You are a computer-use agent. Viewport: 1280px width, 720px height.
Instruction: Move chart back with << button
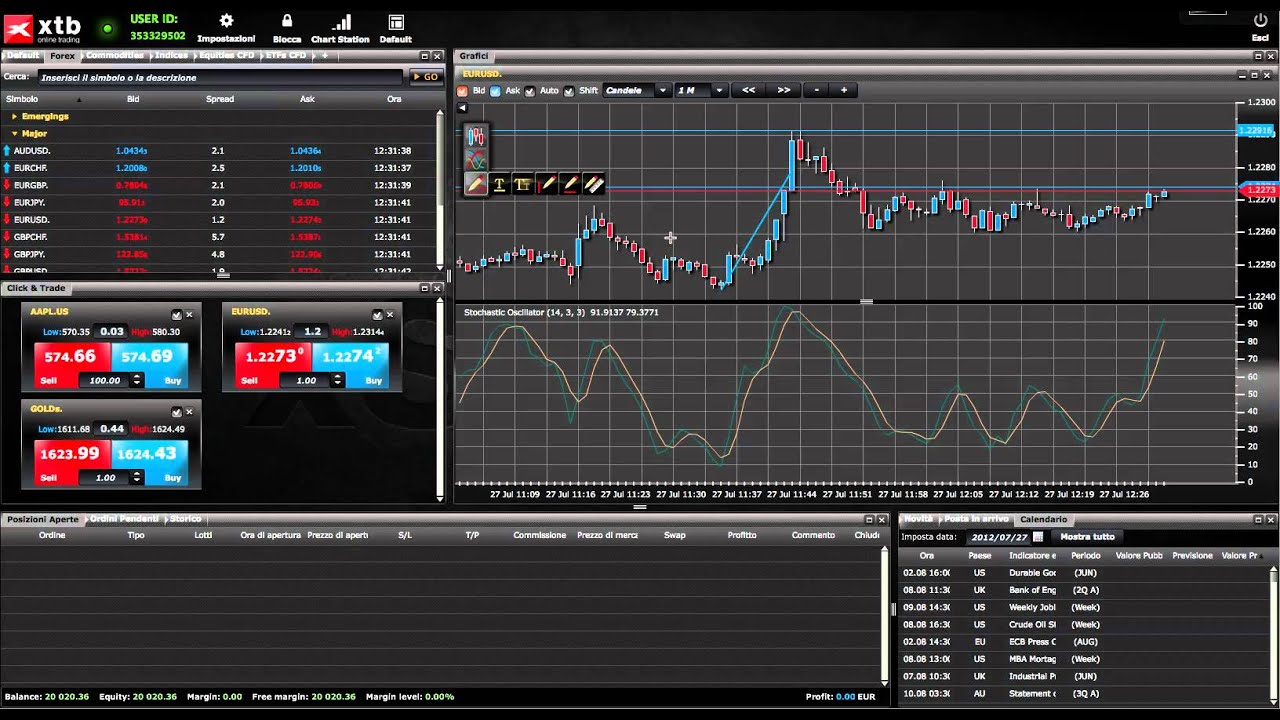(749, 90)
